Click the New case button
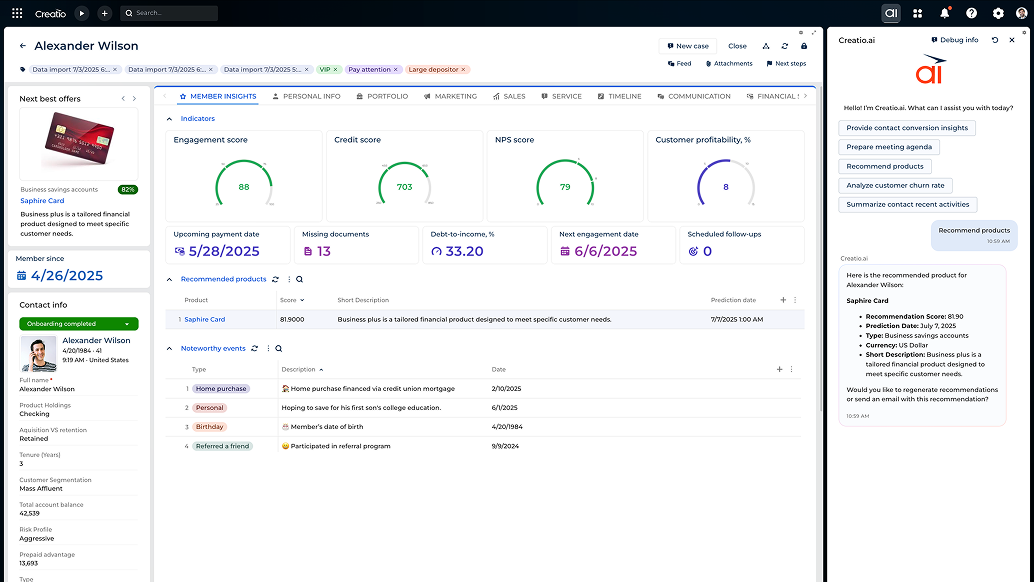This screenshot has width=1034, height=582. [687, 46]
